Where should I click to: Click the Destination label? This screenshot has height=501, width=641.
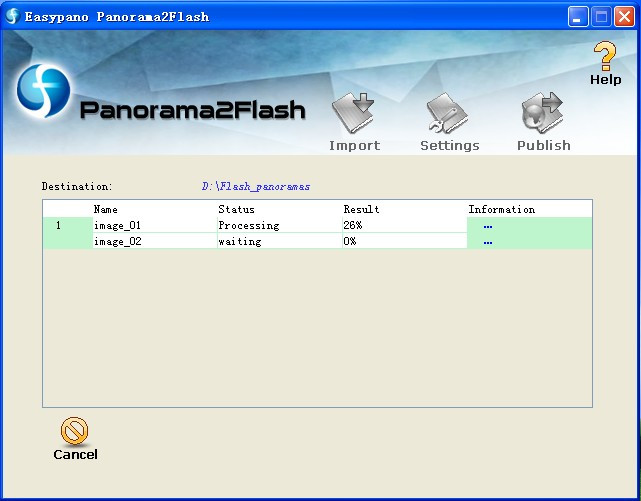coord(77,186)
